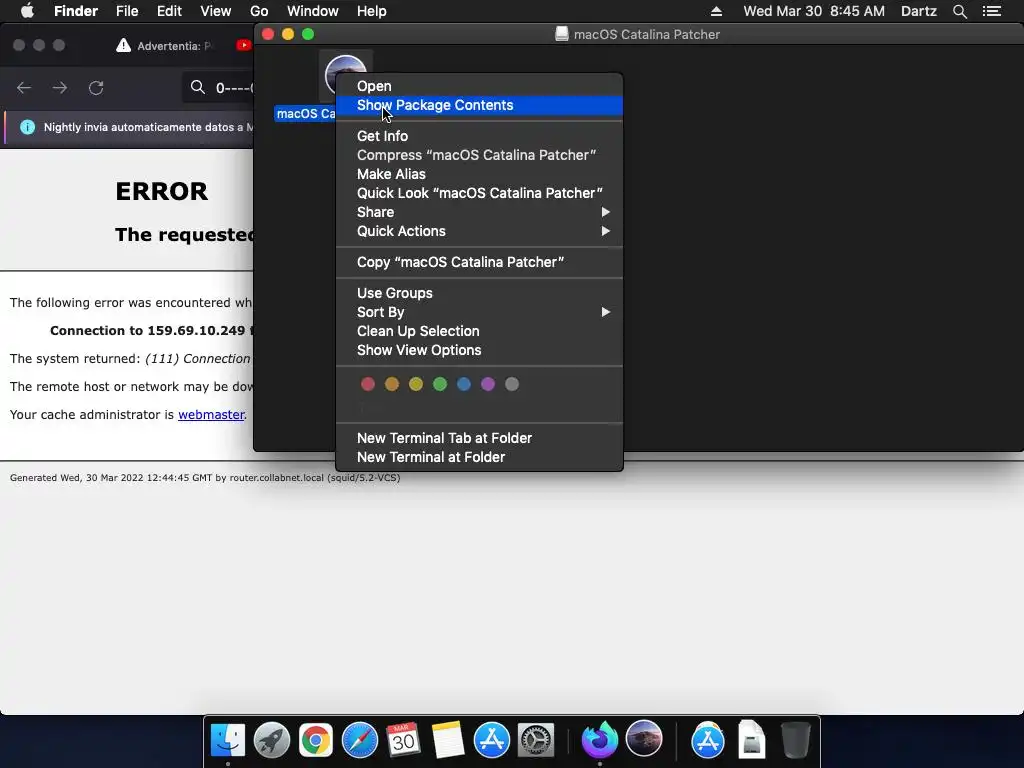The height and width of the screenshot is (768, 1024).
Task: Open Spotlight search in menu bar
Action: coord(959,11)
